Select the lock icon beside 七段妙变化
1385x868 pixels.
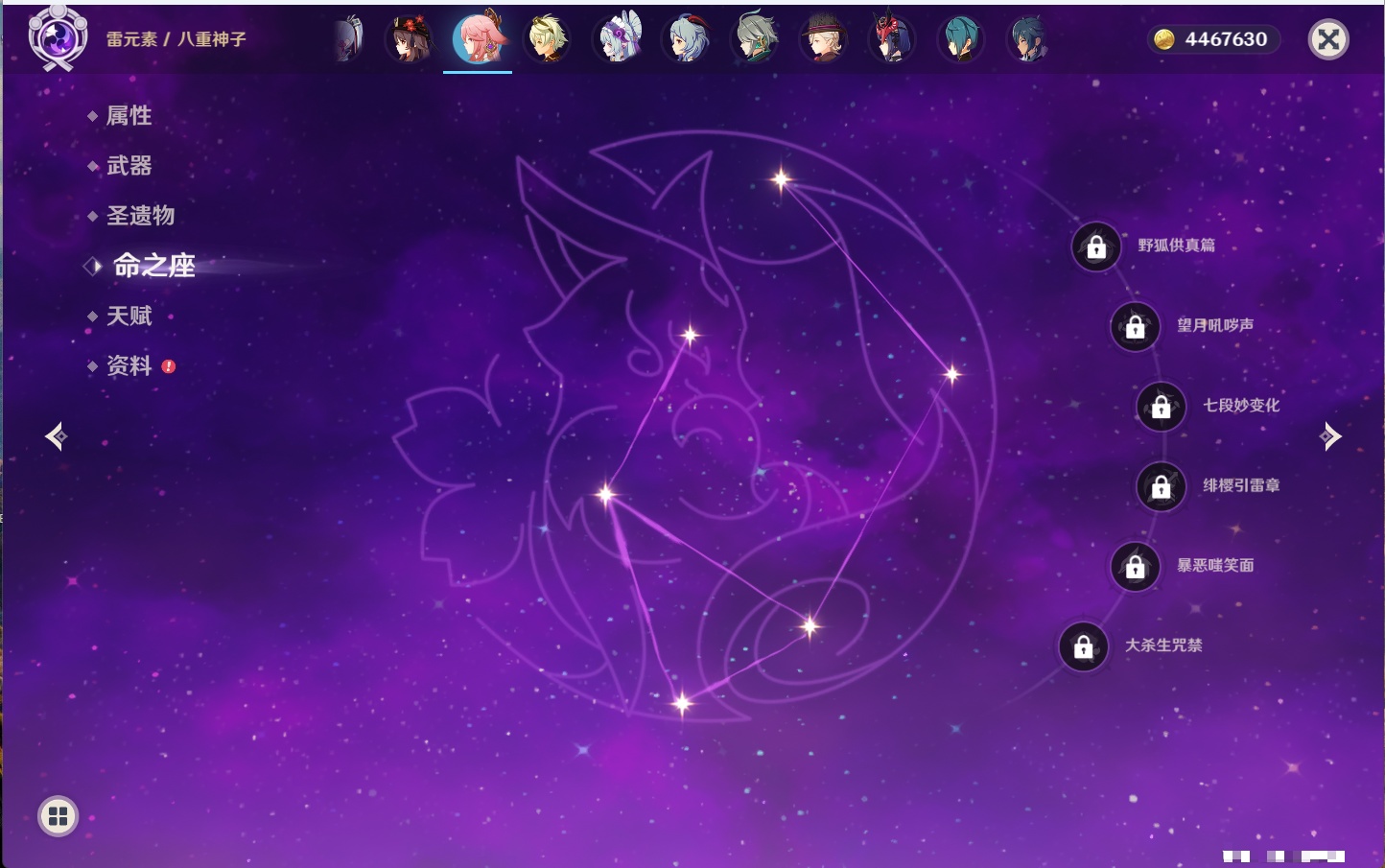[x=1162, y=407]
